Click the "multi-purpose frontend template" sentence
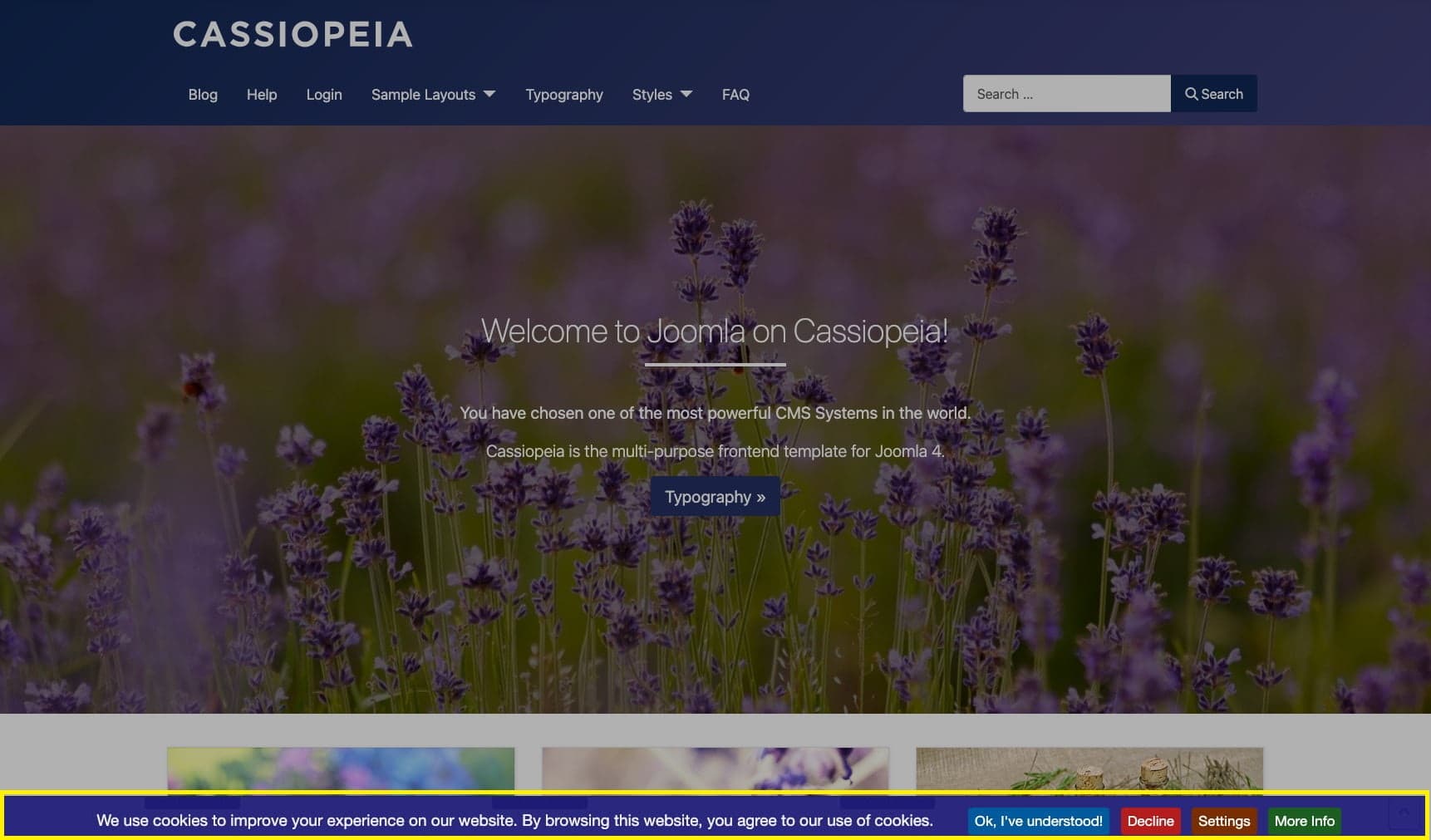Screen dimensions: 1431x840 point(715,451)
